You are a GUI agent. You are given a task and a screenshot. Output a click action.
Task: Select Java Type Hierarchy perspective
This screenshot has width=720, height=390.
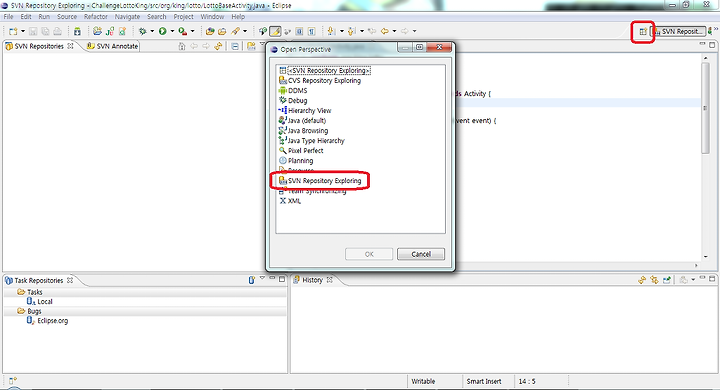pos(312,141)
